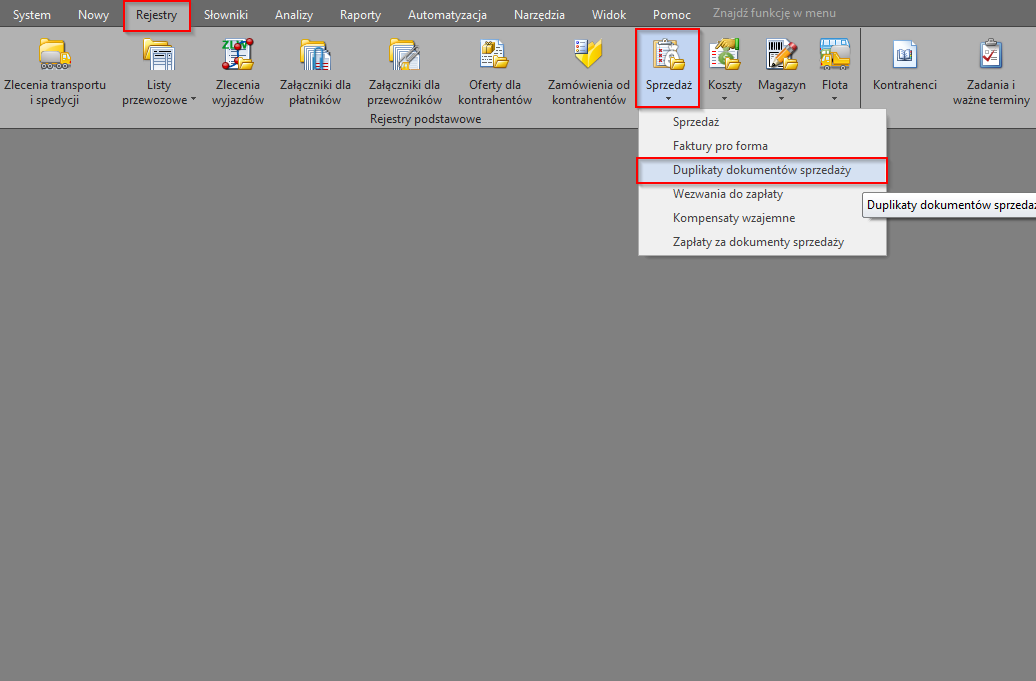Expand the Listy przewozowe dropdown
The height and width of the screenshot is (681, 1036).
pos(158,70)
